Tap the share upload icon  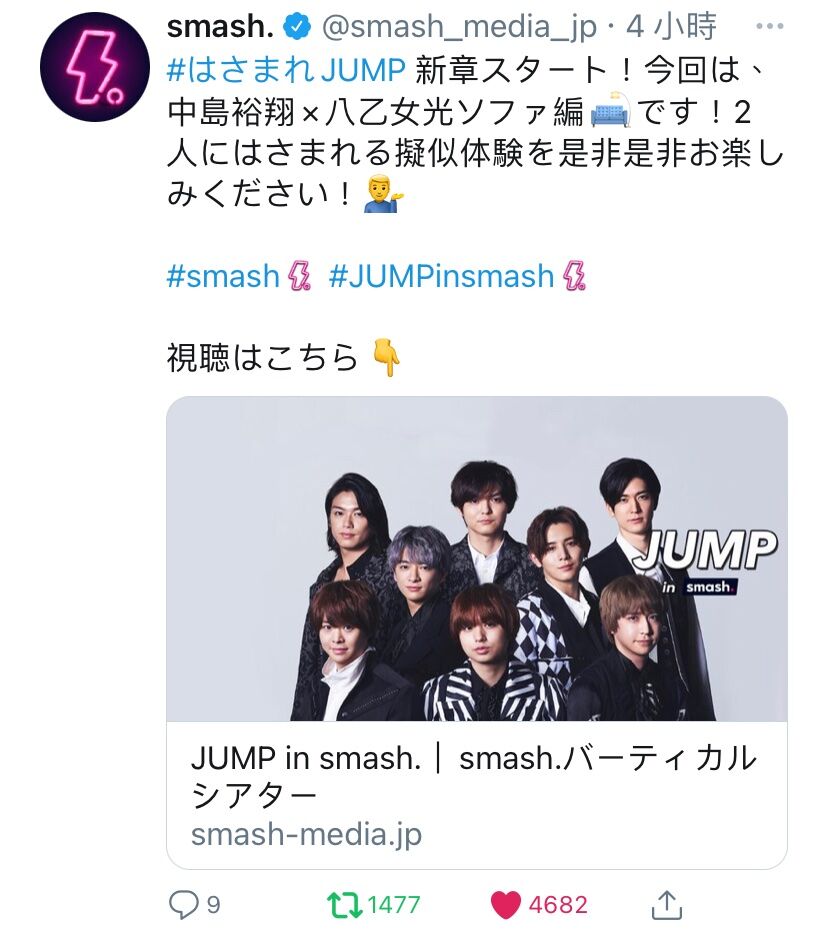pos(667,904)
